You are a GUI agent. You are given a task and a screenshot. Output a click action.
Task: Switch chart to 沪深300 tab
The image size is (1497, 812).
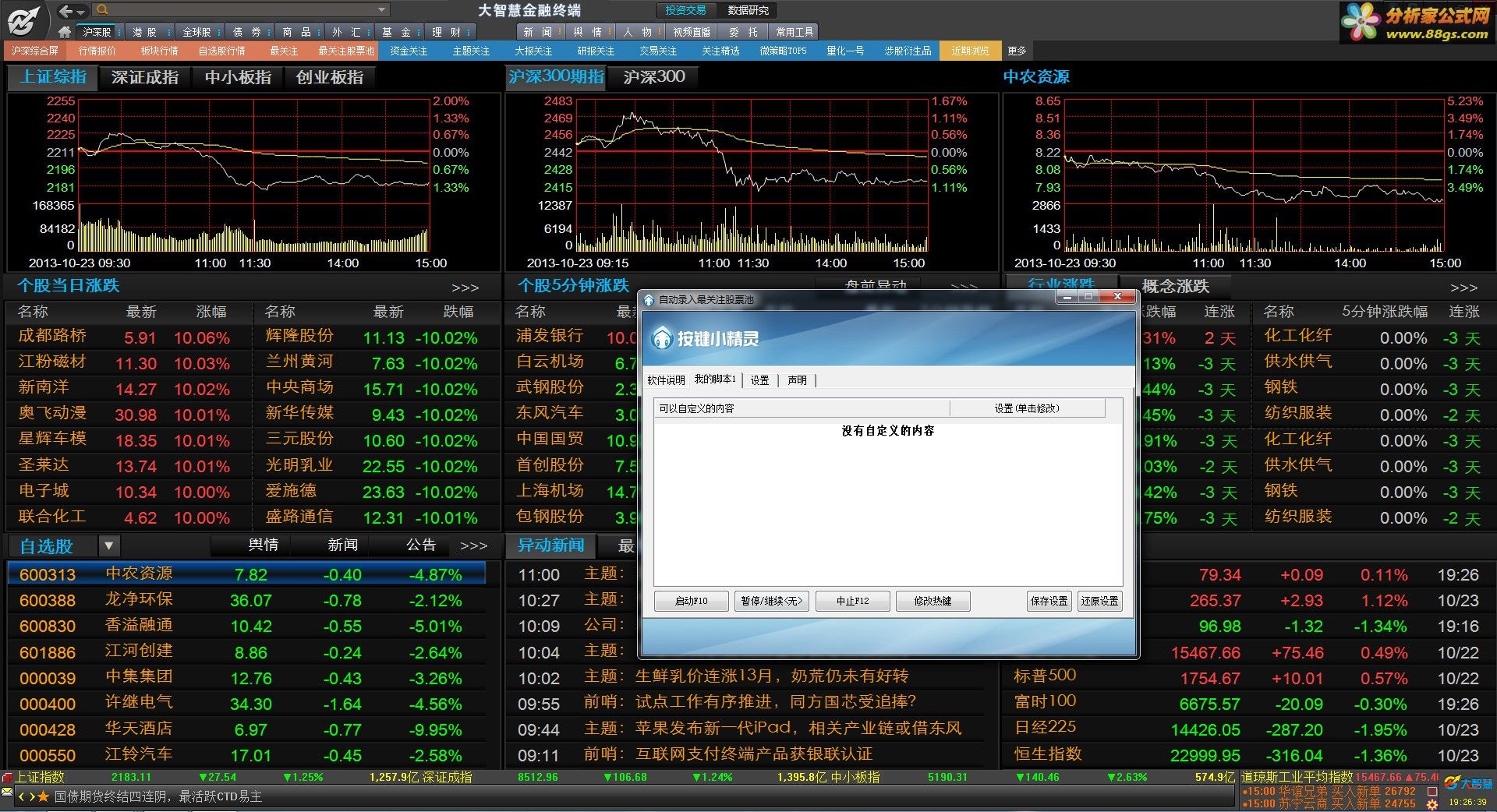coord(654,76)
